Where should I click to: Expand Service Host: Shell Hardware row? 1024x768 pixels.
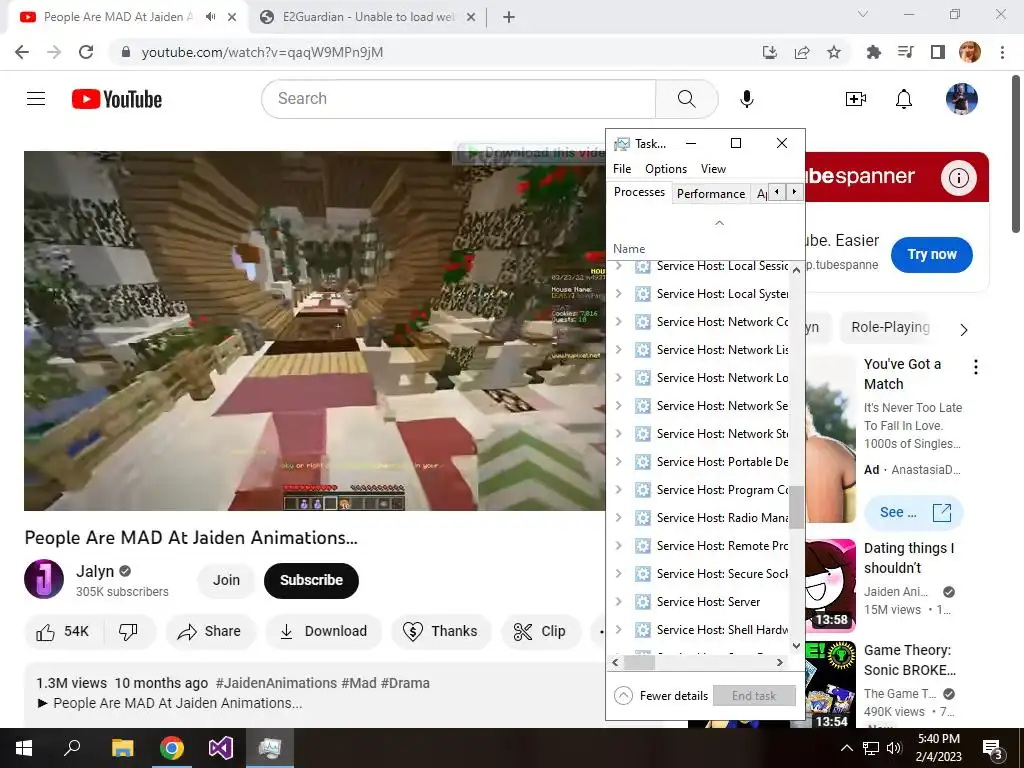pyautogui.click(x=618, y=630)
